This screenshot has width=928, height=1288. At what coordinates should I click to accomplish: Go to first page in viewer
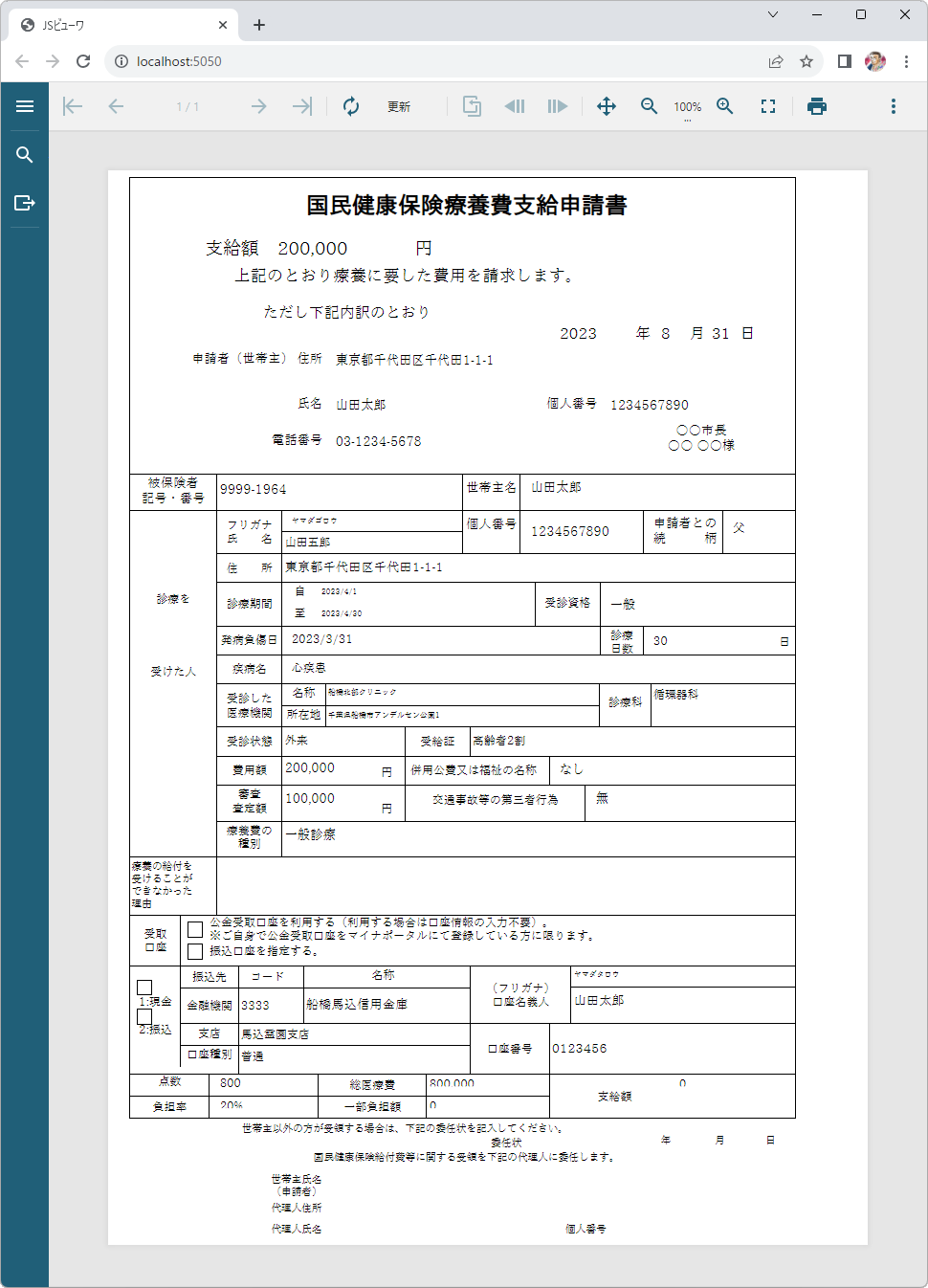[73, 106]
